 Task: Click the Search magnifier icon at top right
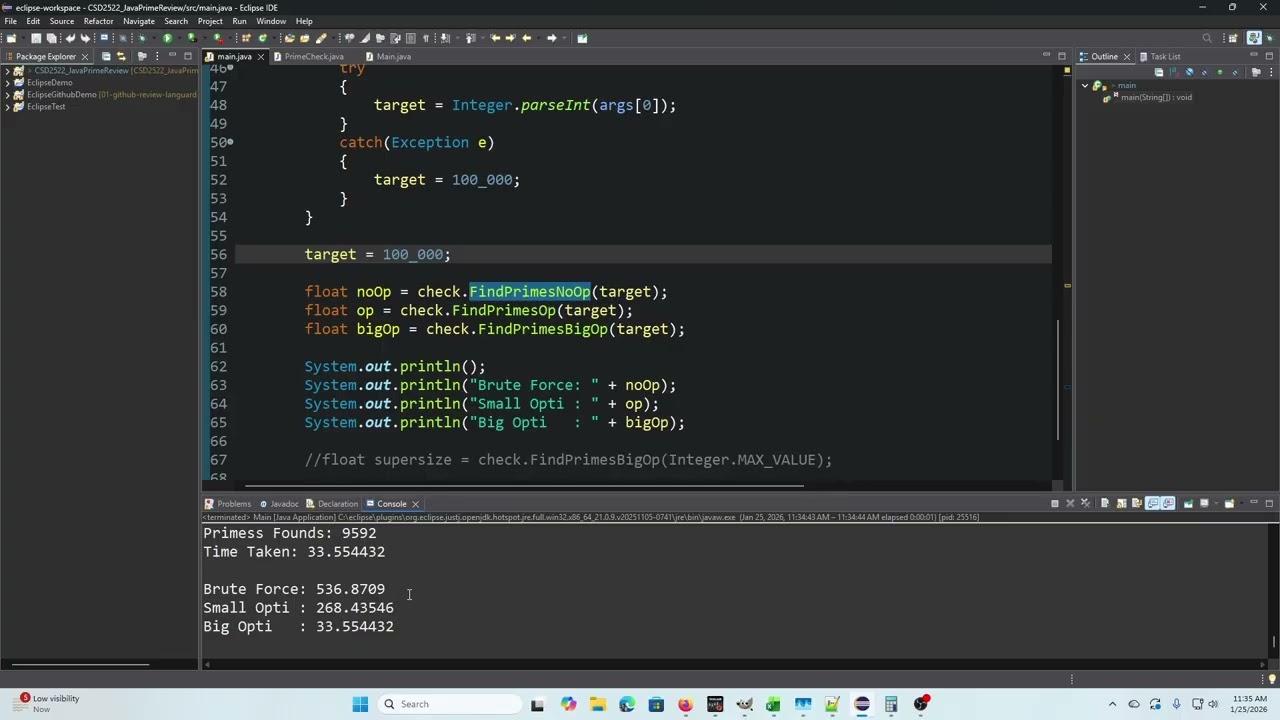coord(1207,38)
